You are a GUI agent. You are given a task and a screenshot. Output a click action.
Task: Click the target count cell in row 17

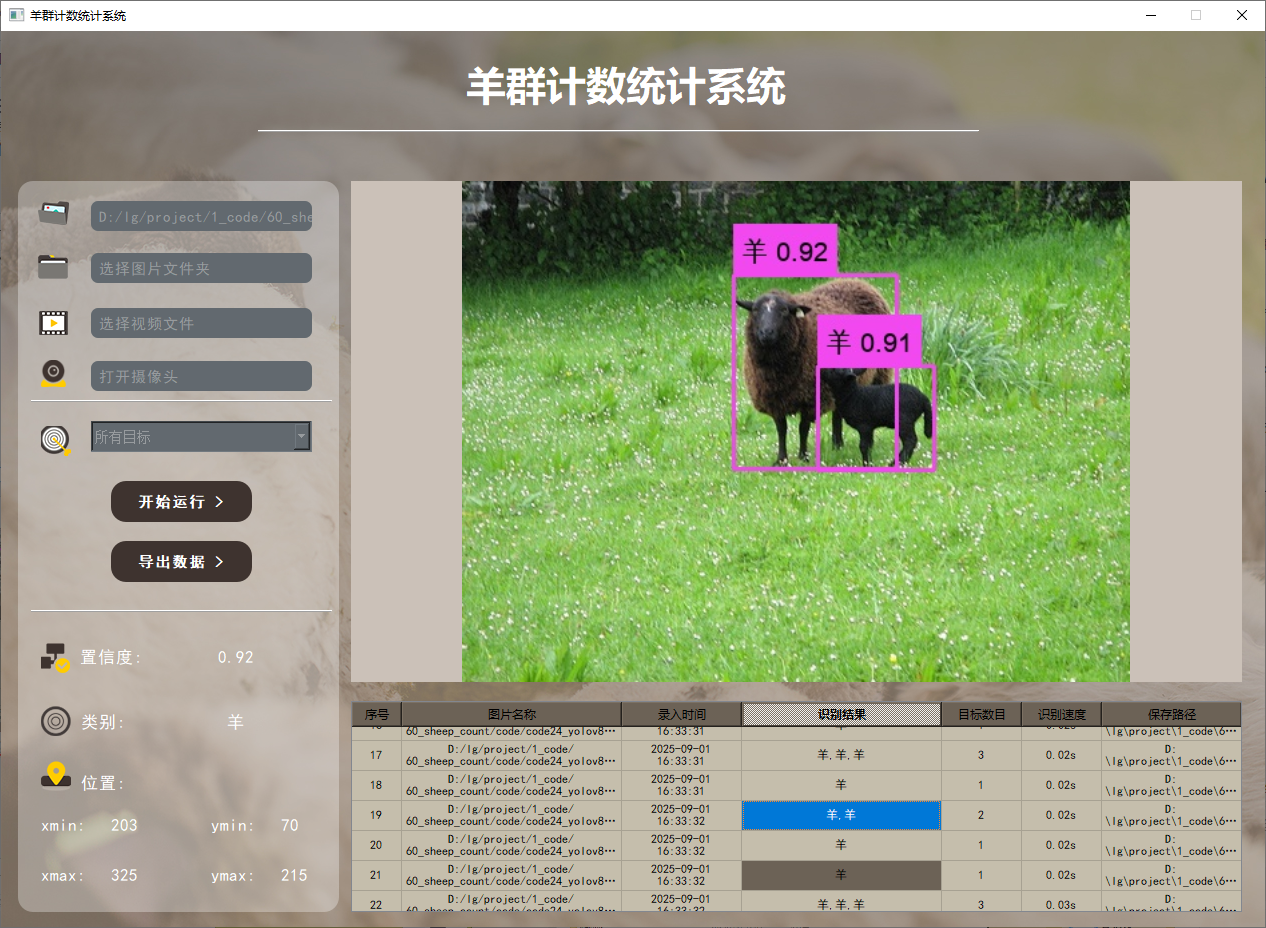[982, 755]
